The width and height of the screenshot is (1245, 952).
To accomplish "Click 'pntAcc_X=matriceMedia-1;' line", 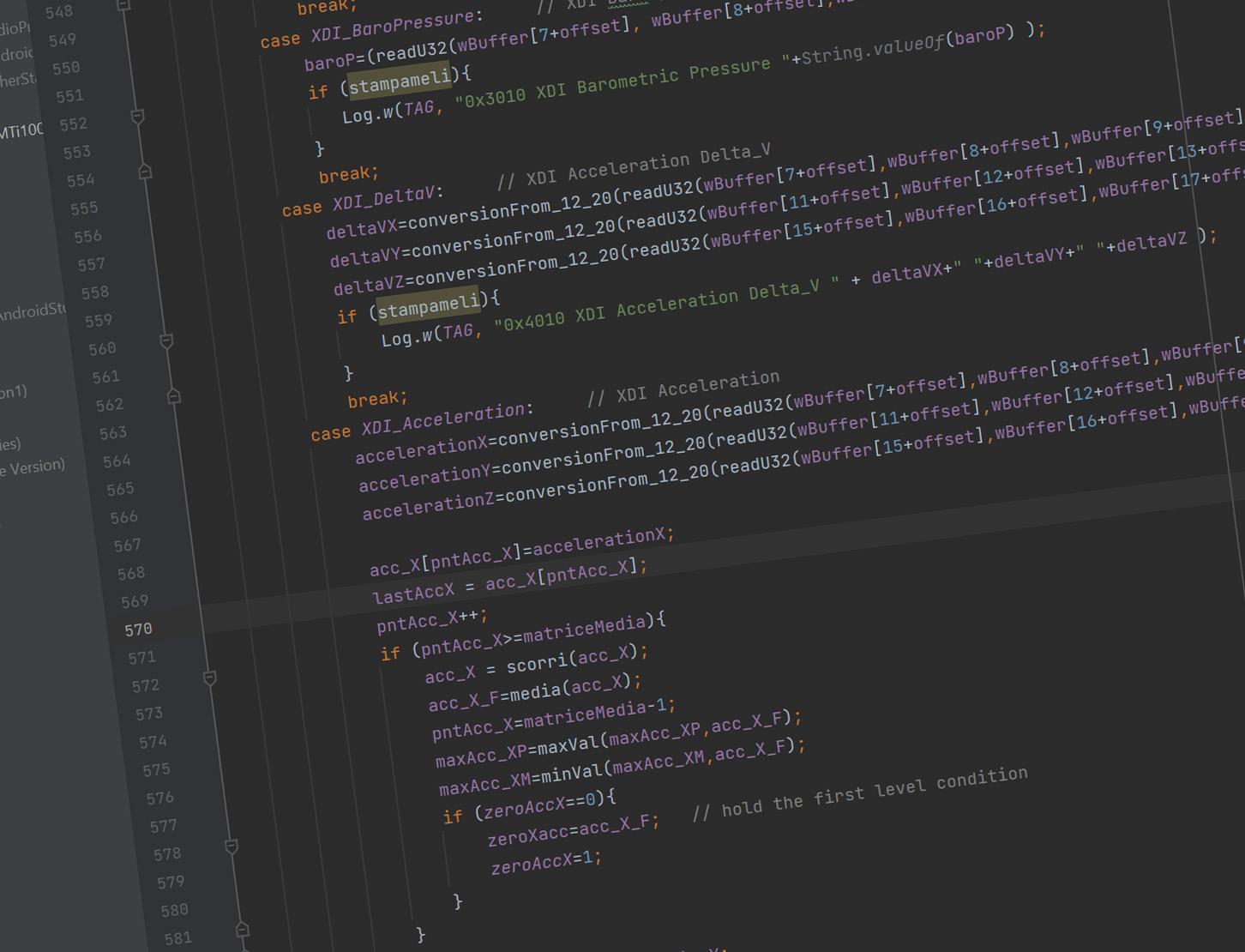I will (x=554, y=719).
